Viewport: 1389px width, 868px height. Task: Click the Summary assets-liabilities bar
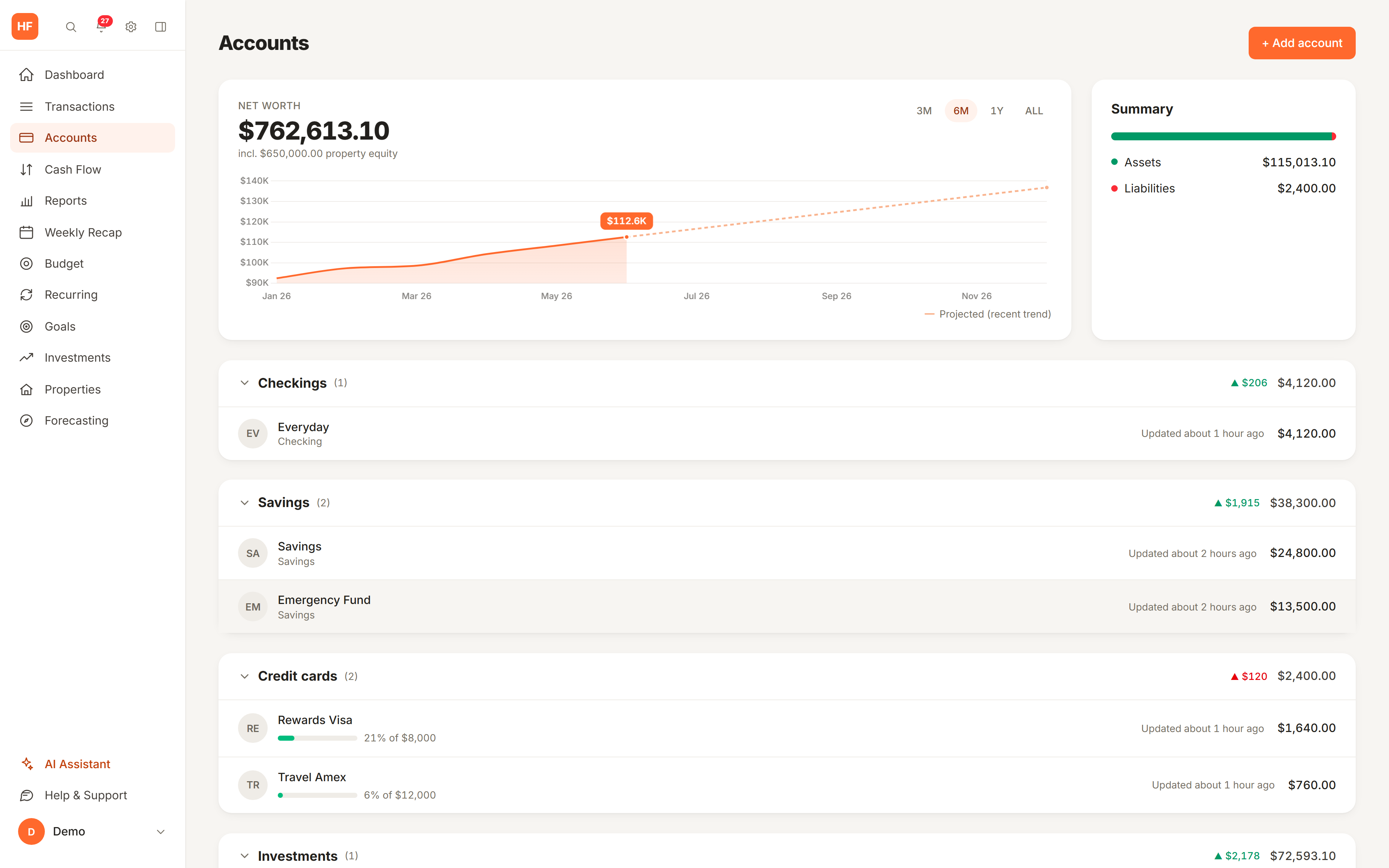click(1224, 137)
